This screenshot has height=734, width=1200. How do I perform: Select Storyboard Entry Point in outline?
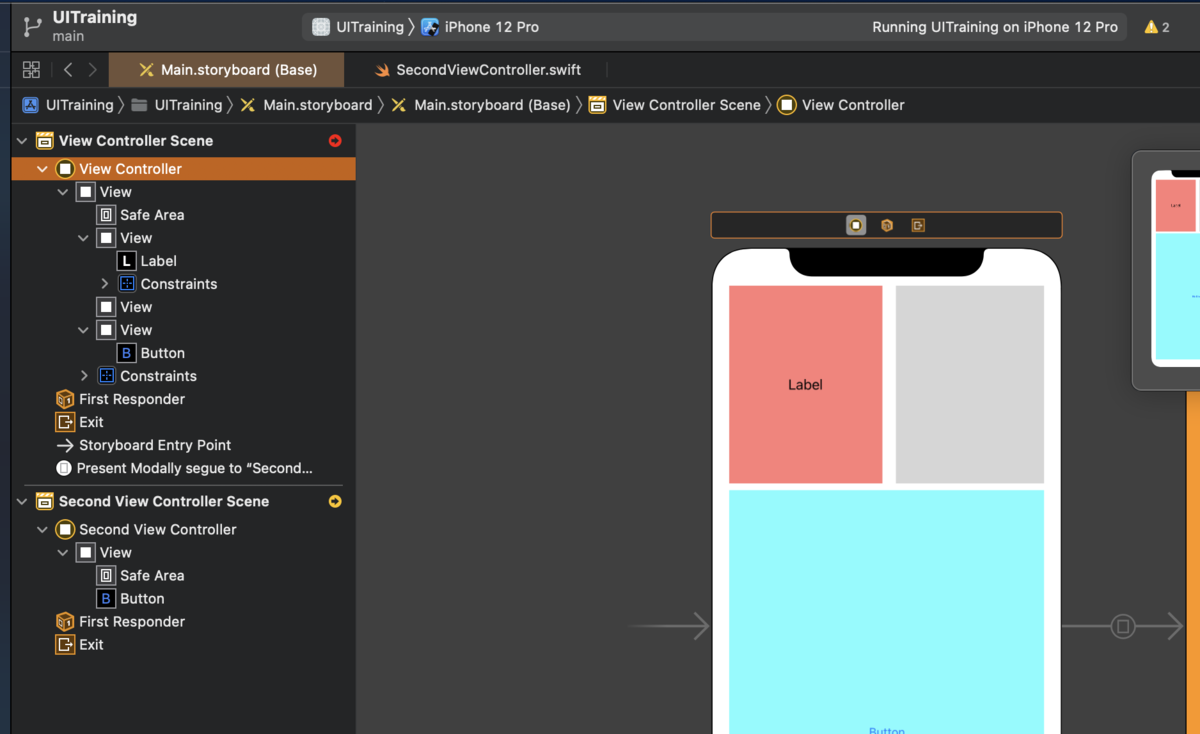pyautogui.click(x=184, y=445)
